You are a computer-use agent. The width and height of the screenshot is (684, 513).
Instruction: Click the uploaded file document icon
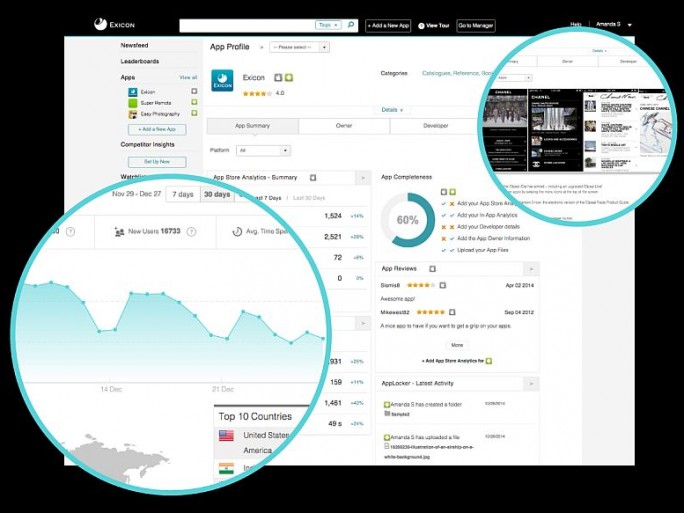point(386,446)
